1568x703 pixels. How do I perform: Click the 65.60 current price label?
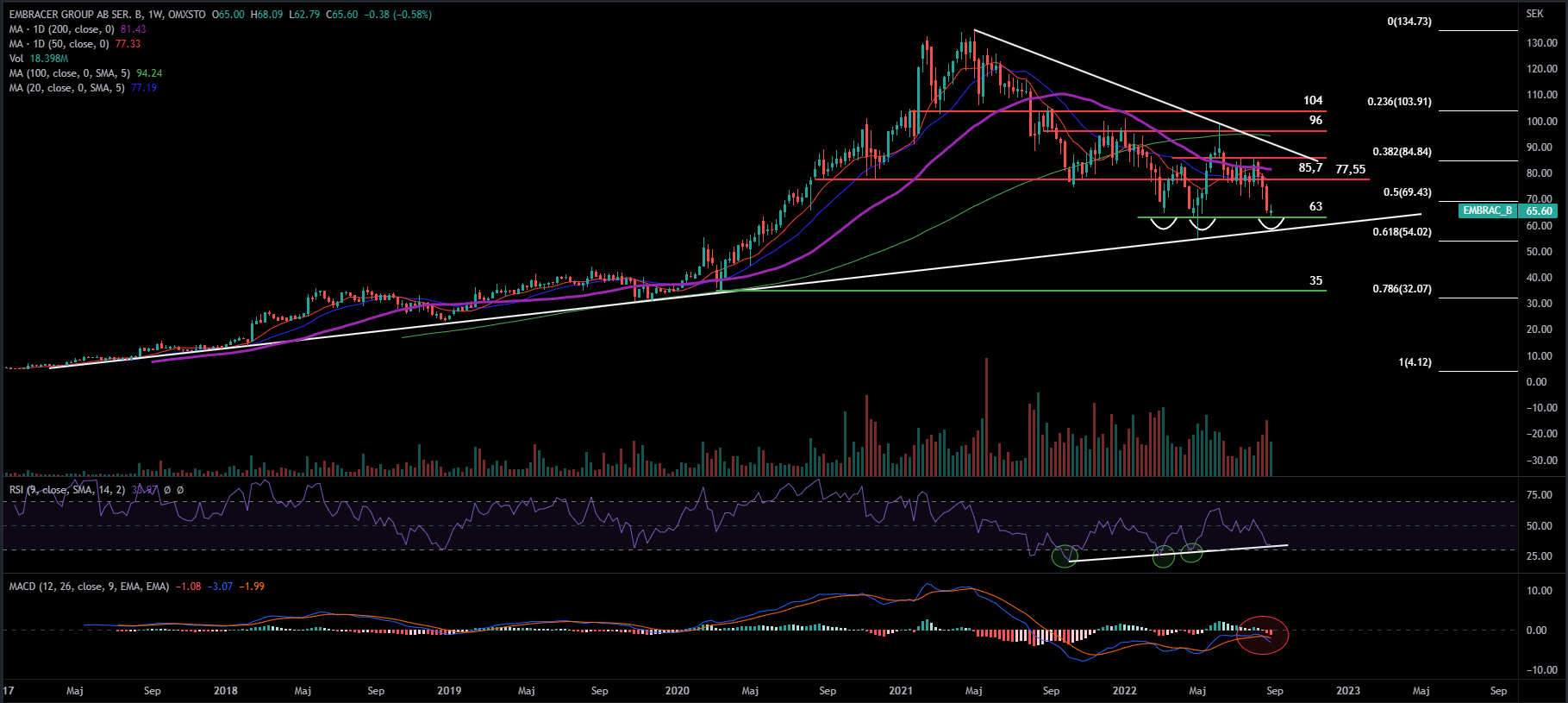click(x=1539, y=210)
